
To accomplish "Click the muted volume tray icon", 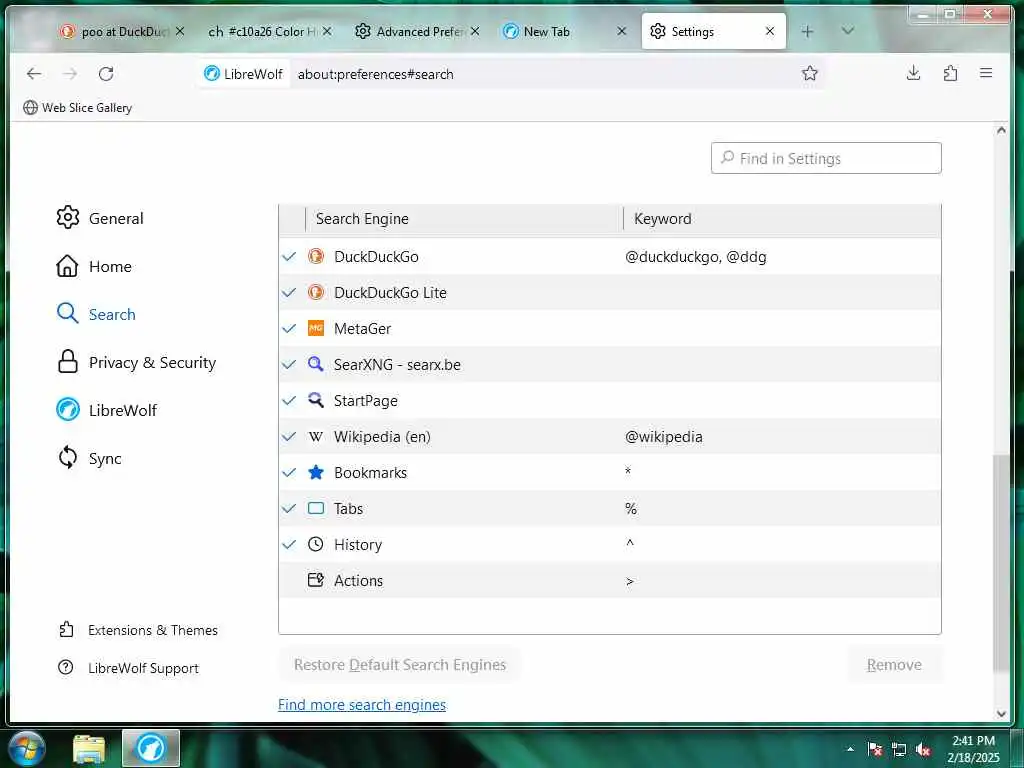I will click(923, 750).
